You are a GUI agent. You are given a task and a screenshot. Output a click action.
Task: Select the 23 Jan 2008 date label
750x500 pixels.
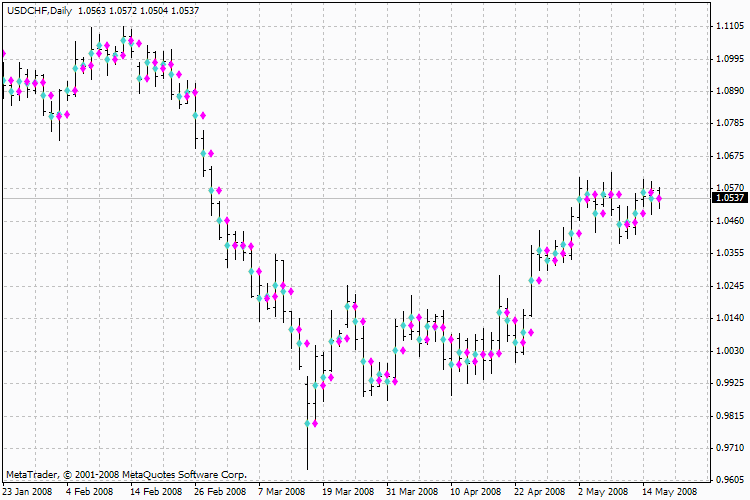(x=29, y=491)
